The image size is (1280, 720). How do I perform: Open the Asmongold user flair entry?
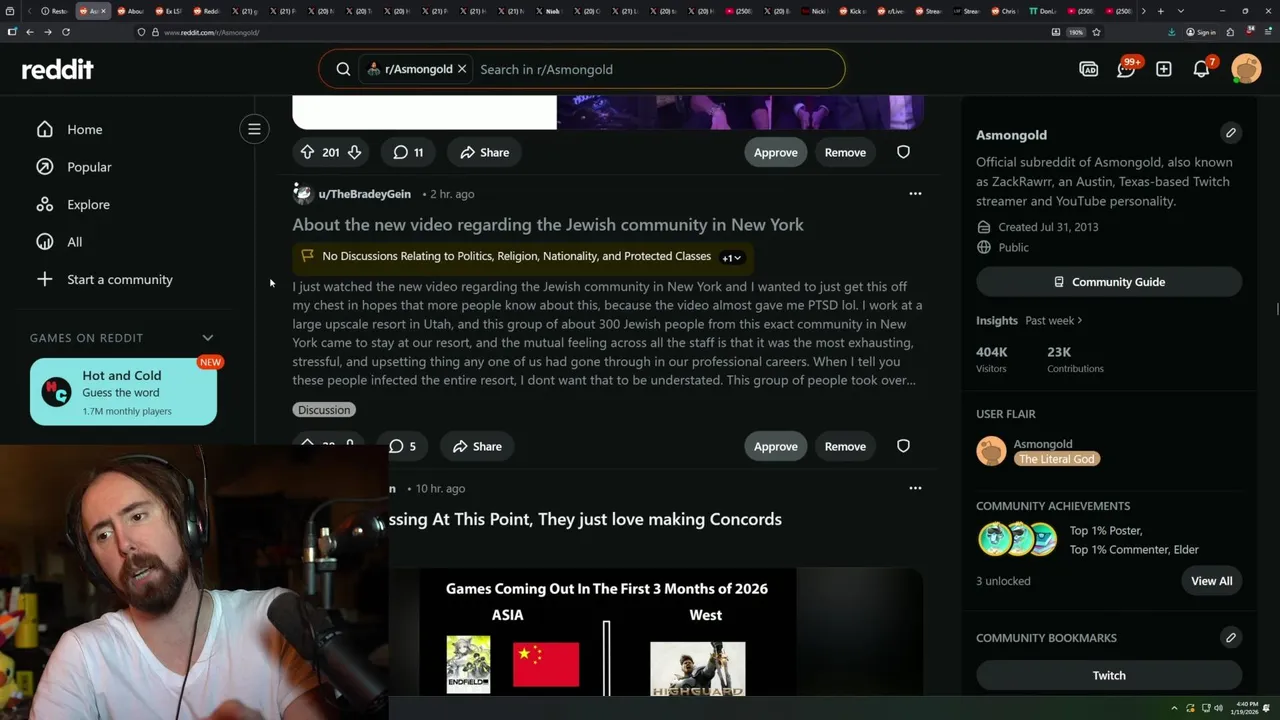point(1037,451)
